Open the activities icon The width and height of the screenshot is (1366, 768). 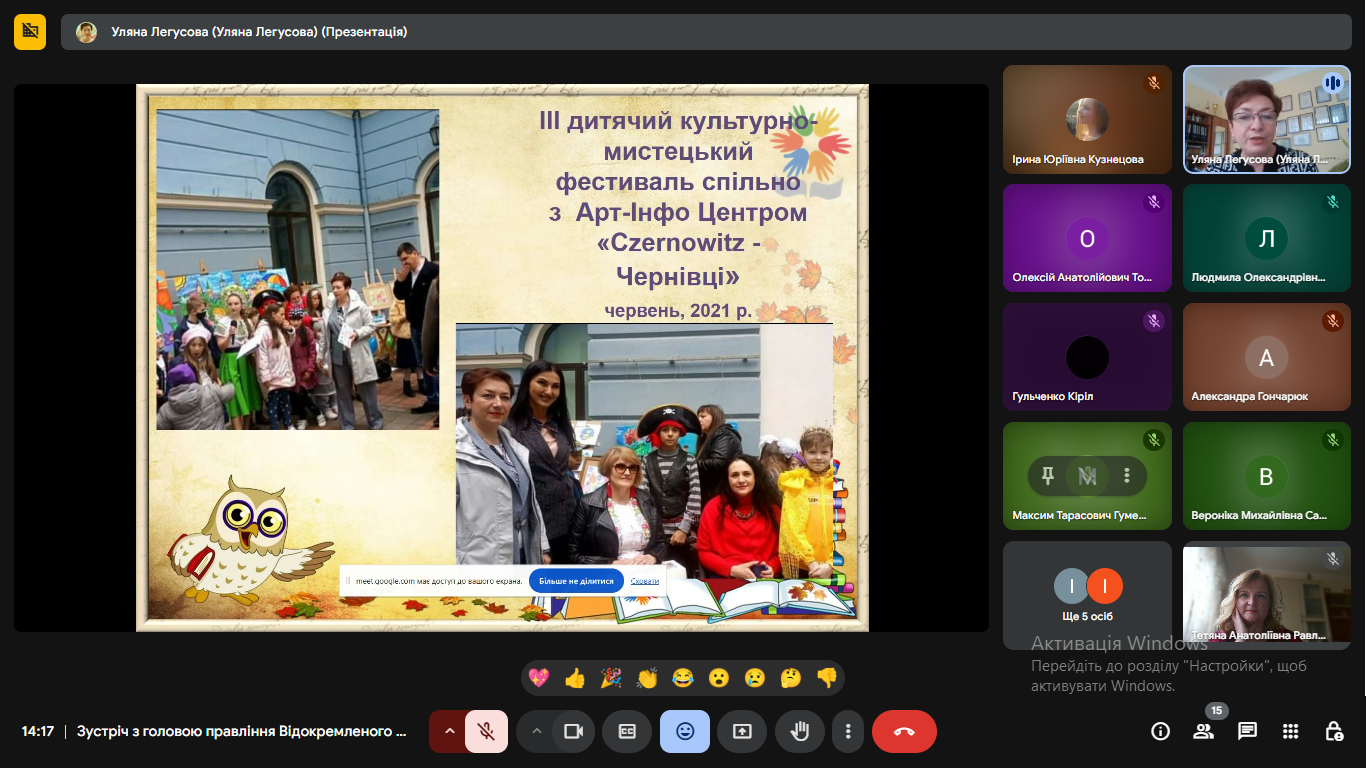point(1291,731)
